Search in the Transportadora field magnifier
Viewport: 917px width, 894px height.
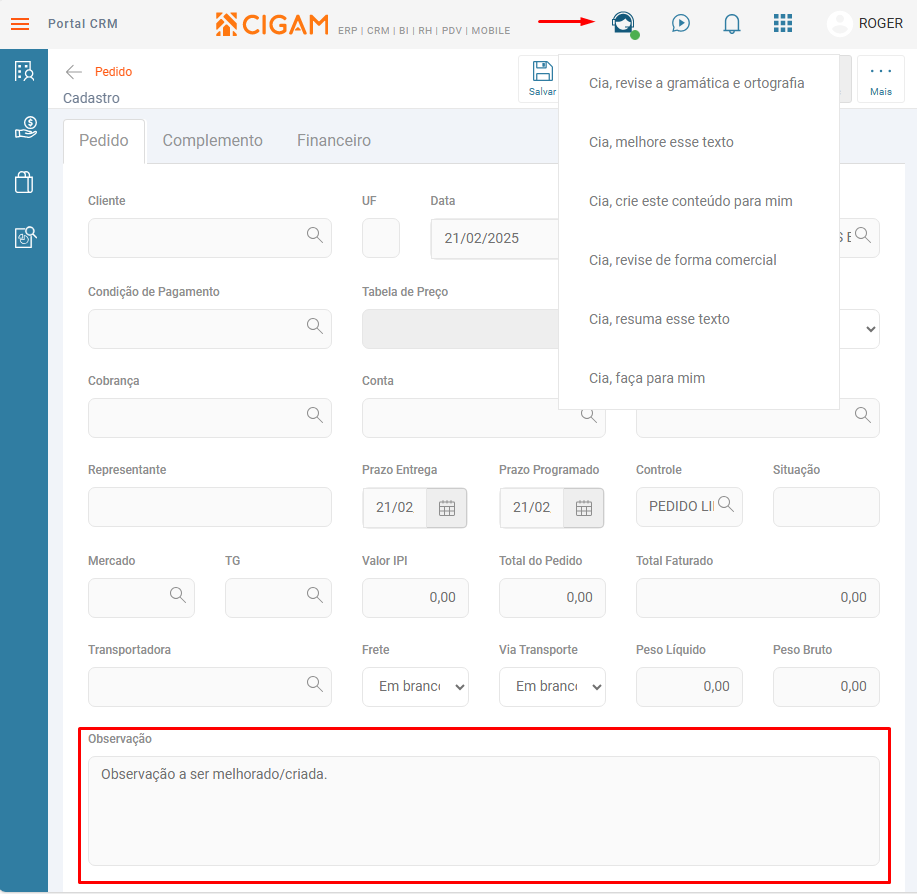(315, 684)
